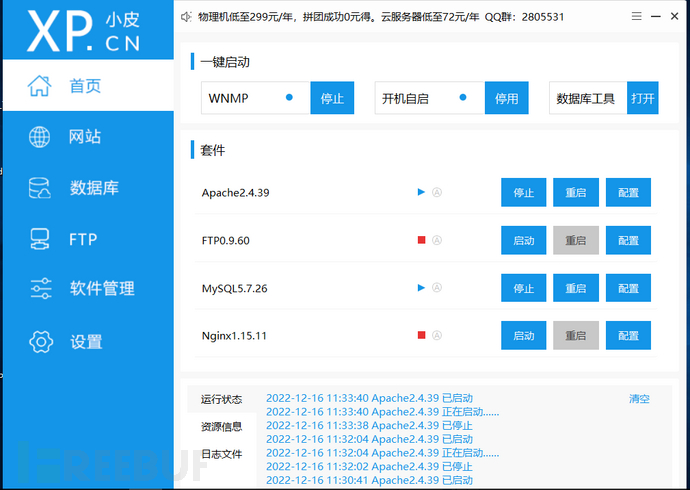
Task: Select the WNMP radio dot
Action: [289, 97]
